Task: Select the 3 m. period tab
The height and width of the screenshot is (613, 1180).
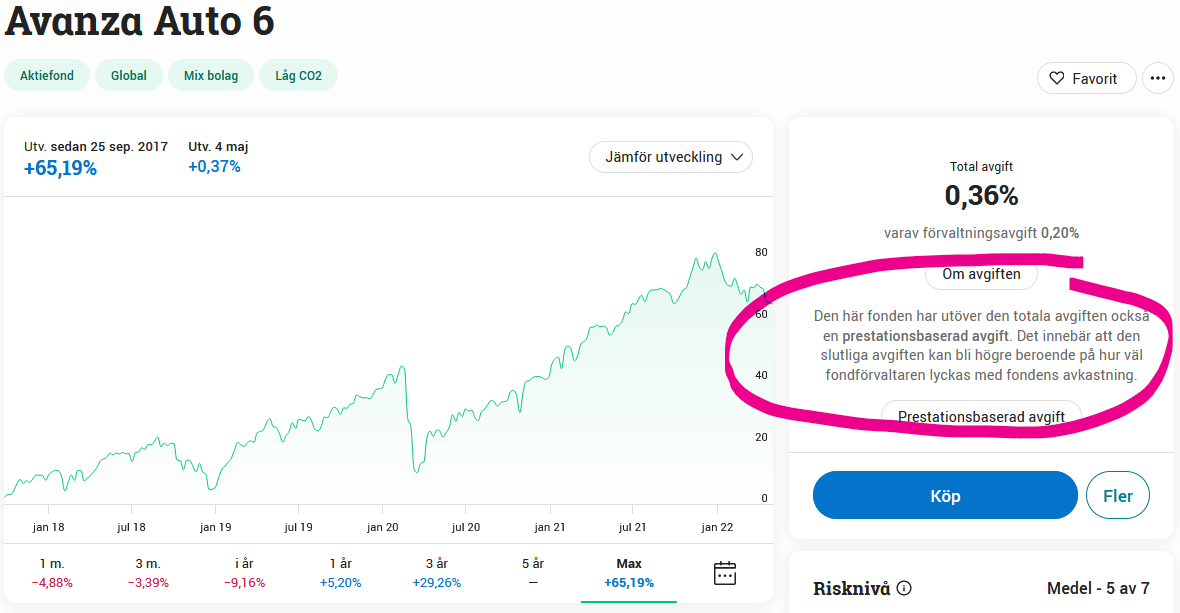Action: (x=148, y=573)
